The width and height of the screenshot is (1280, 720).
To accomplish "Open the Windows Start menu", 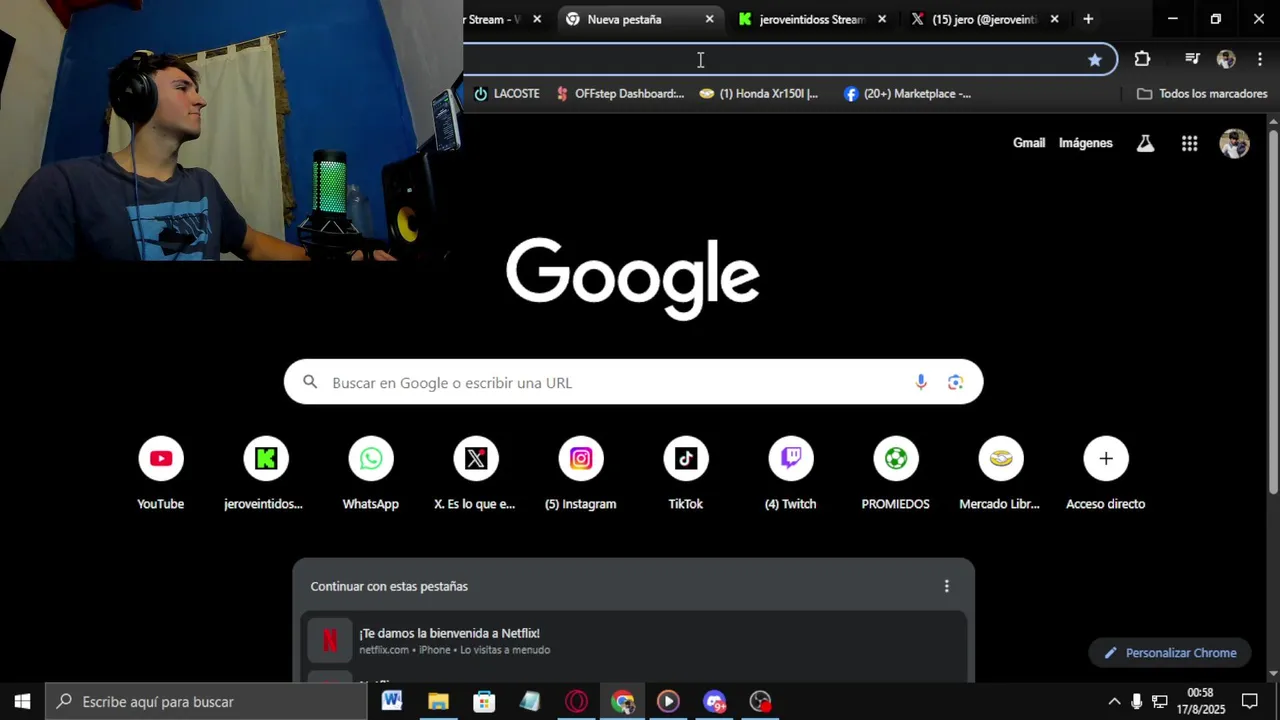I will point(23,701).
